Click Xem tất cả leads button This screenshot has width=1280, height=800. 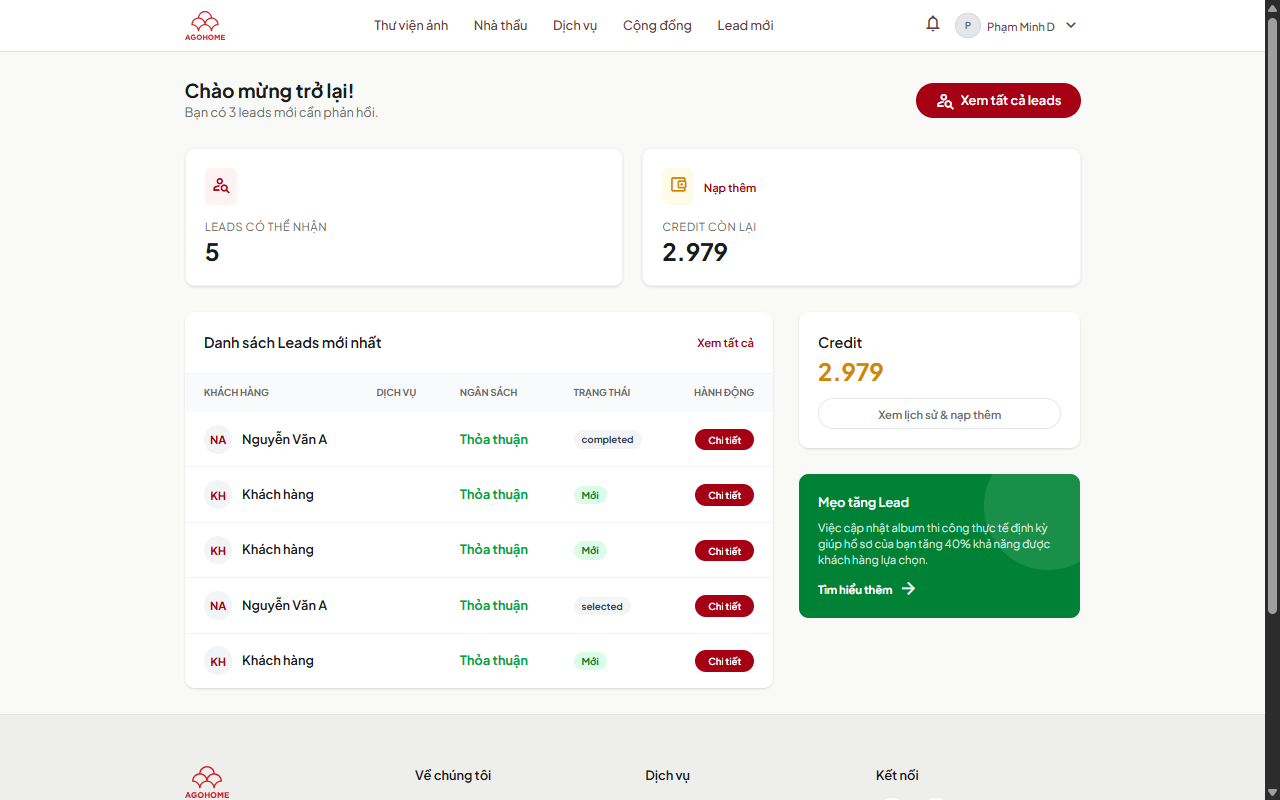pyautogui.click(x=998, y=100)
